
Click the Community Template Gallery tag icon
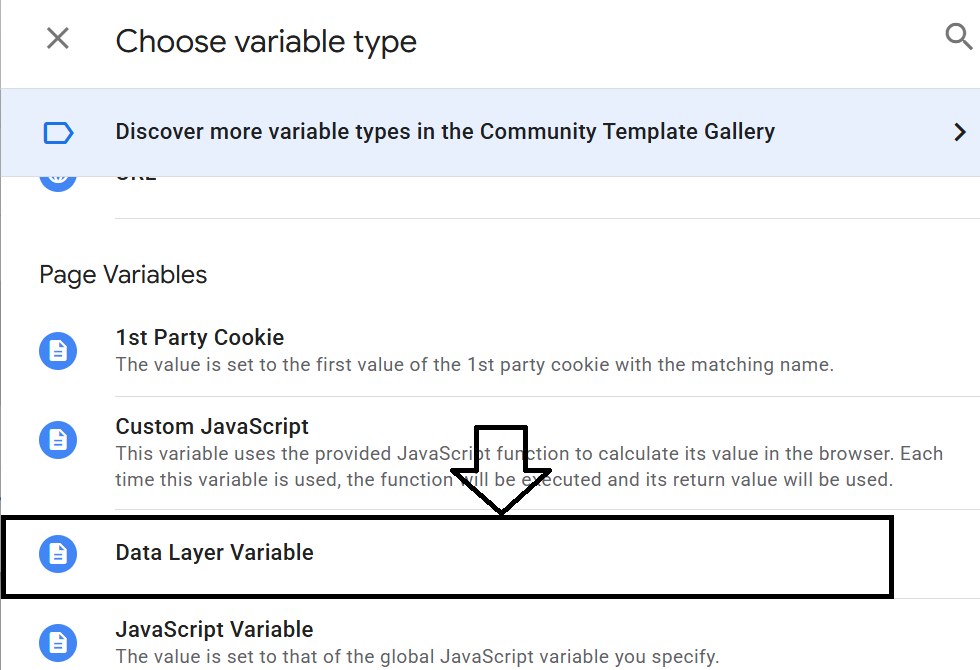58,132
